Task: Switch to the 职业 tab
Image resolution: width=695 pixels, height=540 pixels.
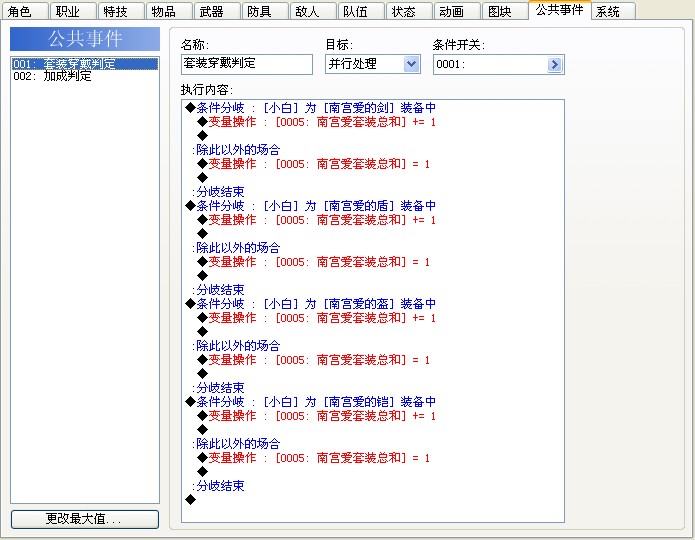Action: (x=73, y=11)
